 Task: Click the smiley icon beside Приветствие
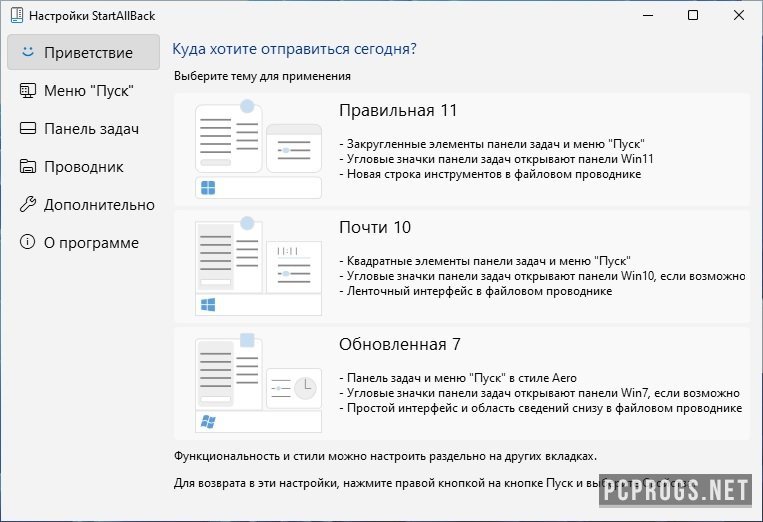point(27,52)
